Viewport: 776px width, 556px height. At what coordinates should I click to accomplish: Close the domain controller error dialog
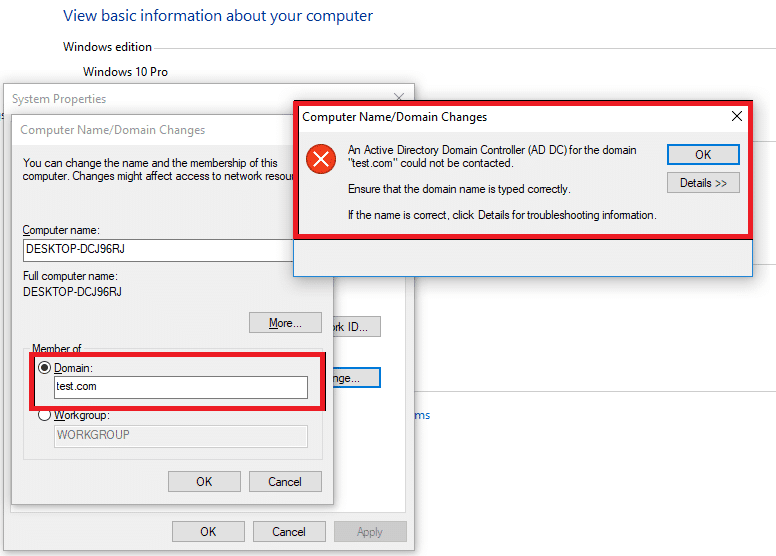click(x=736, y=116)
